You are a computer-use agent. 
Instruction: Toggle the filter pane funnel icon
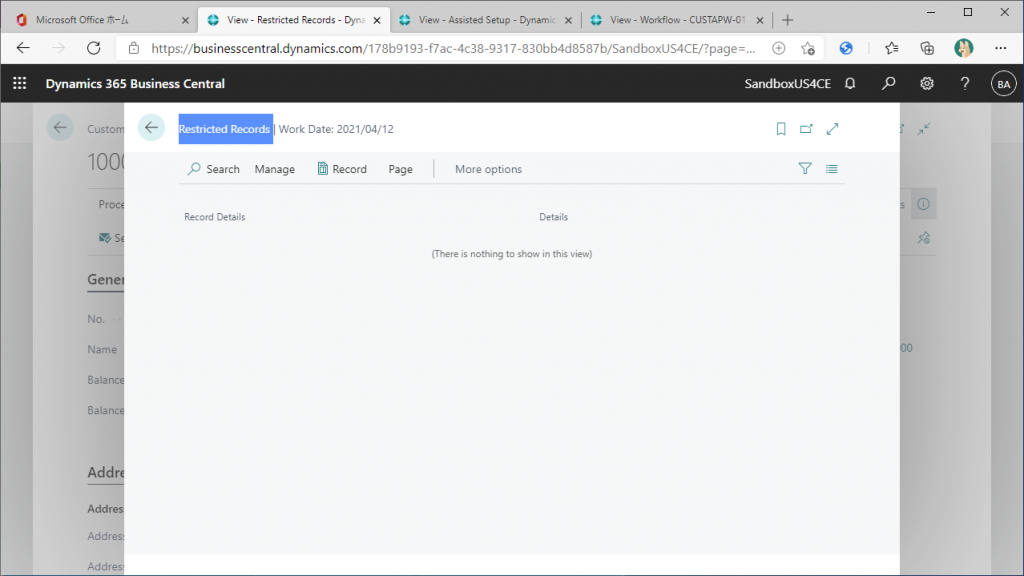click(805, 168)
